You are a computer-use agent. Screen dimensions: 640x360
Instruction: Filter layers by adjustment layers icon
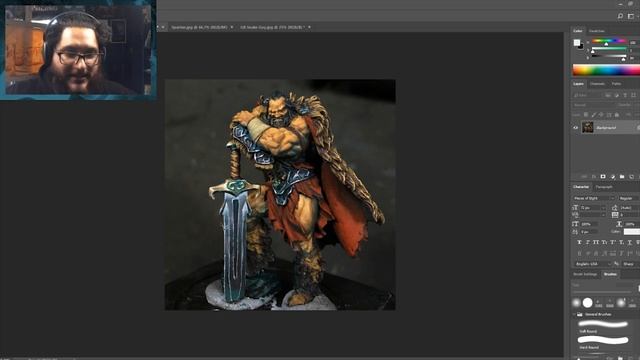click(616, 95)
